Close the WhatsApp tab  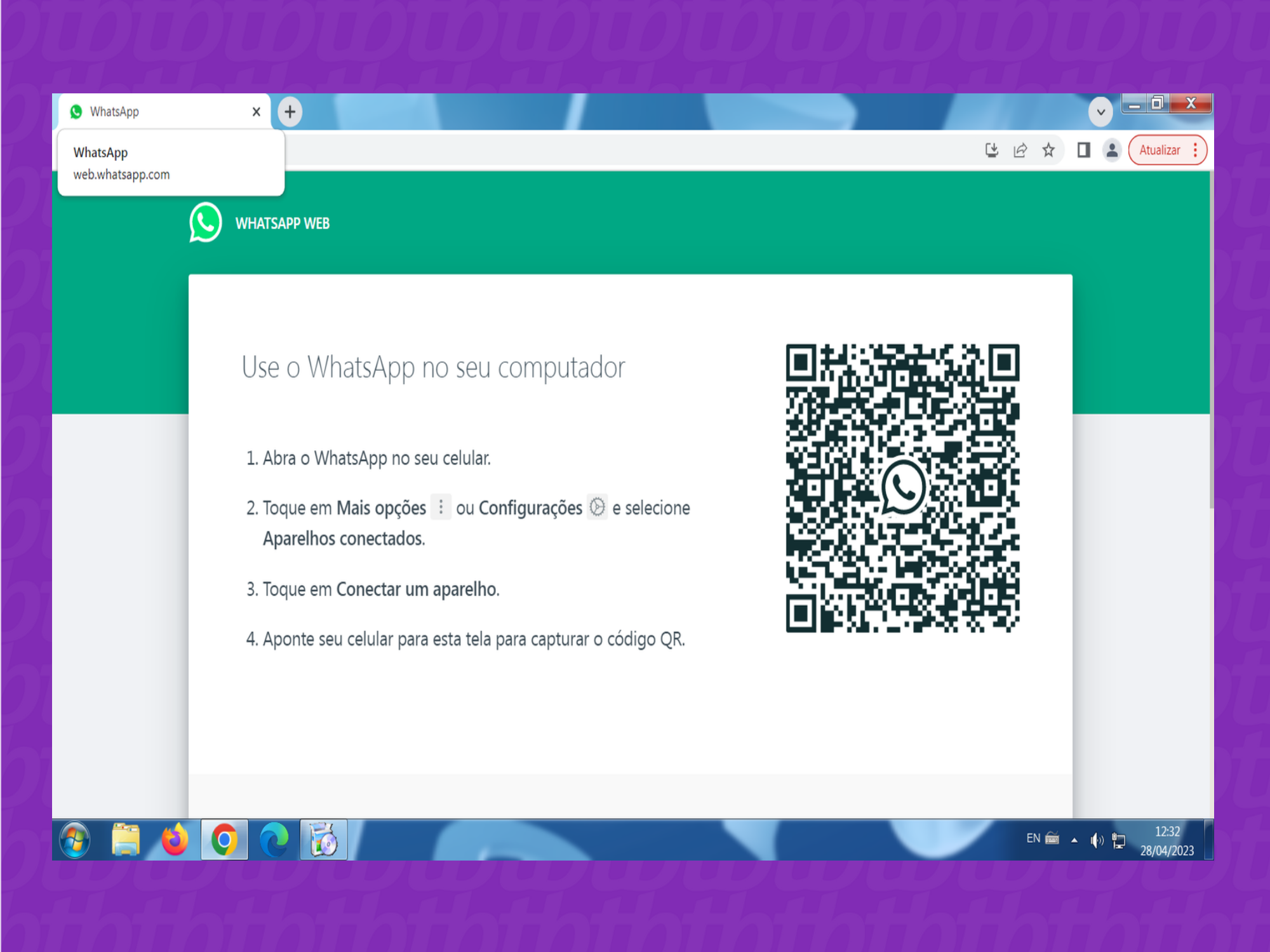(x=257, y=112)
